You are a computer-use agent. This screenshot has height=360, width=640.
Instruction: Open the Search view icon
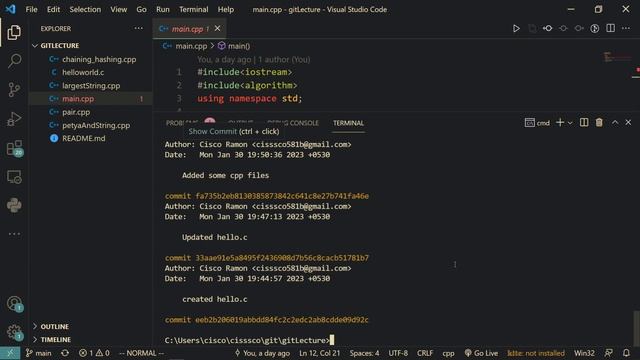tap(14, 61)
